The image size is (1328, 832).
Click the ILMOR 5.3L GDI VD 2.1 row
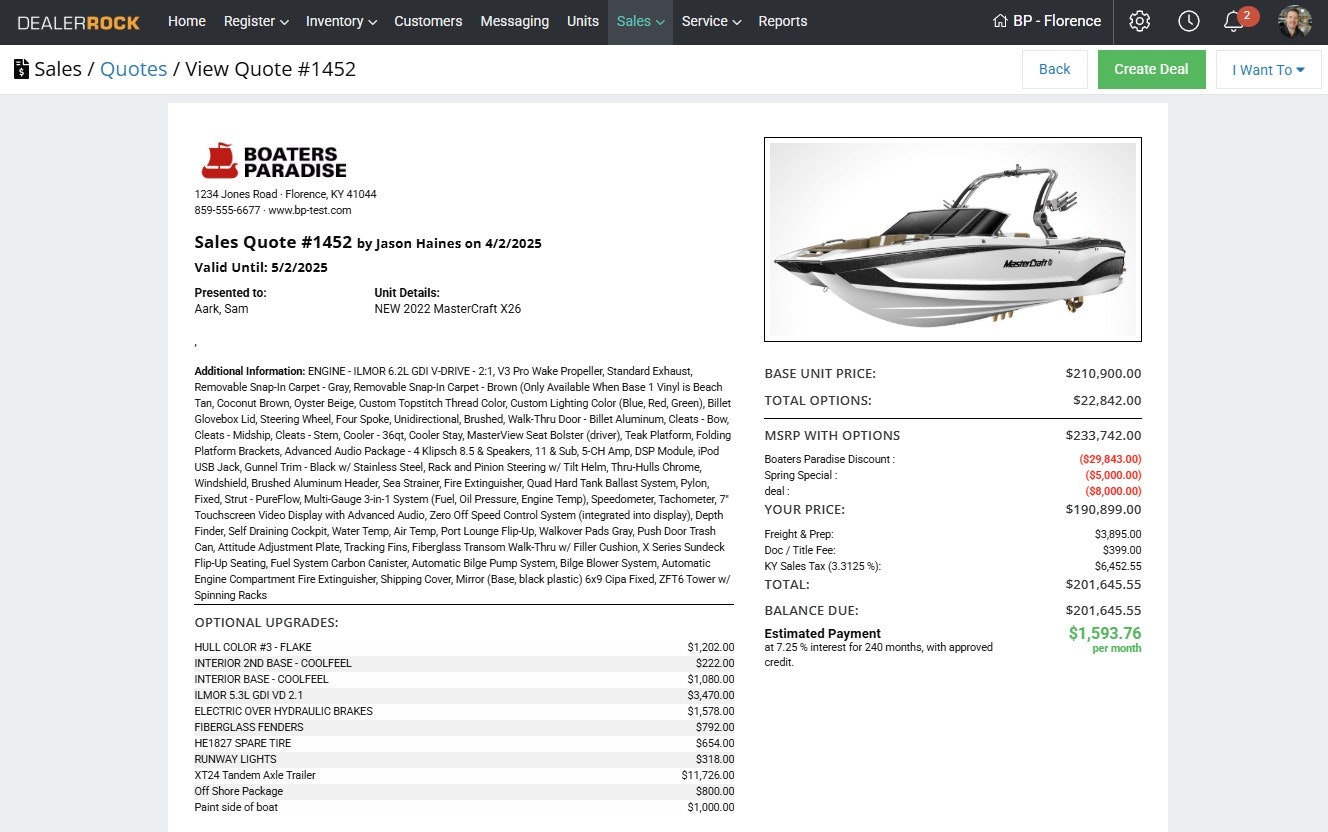point(464,695)
